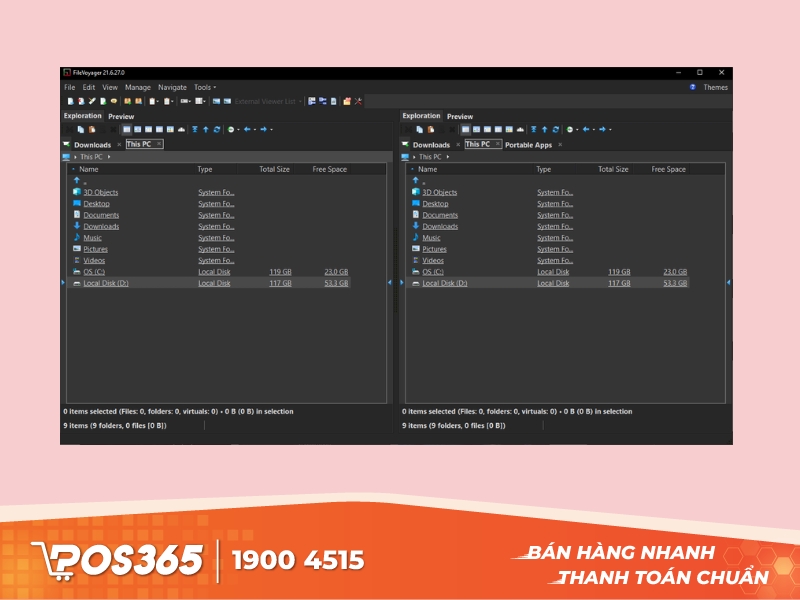Image resolution: width=800 pixels, height=600 pixels.
Task: Close the Portable Apps tab
Action: tap(559, 145)
